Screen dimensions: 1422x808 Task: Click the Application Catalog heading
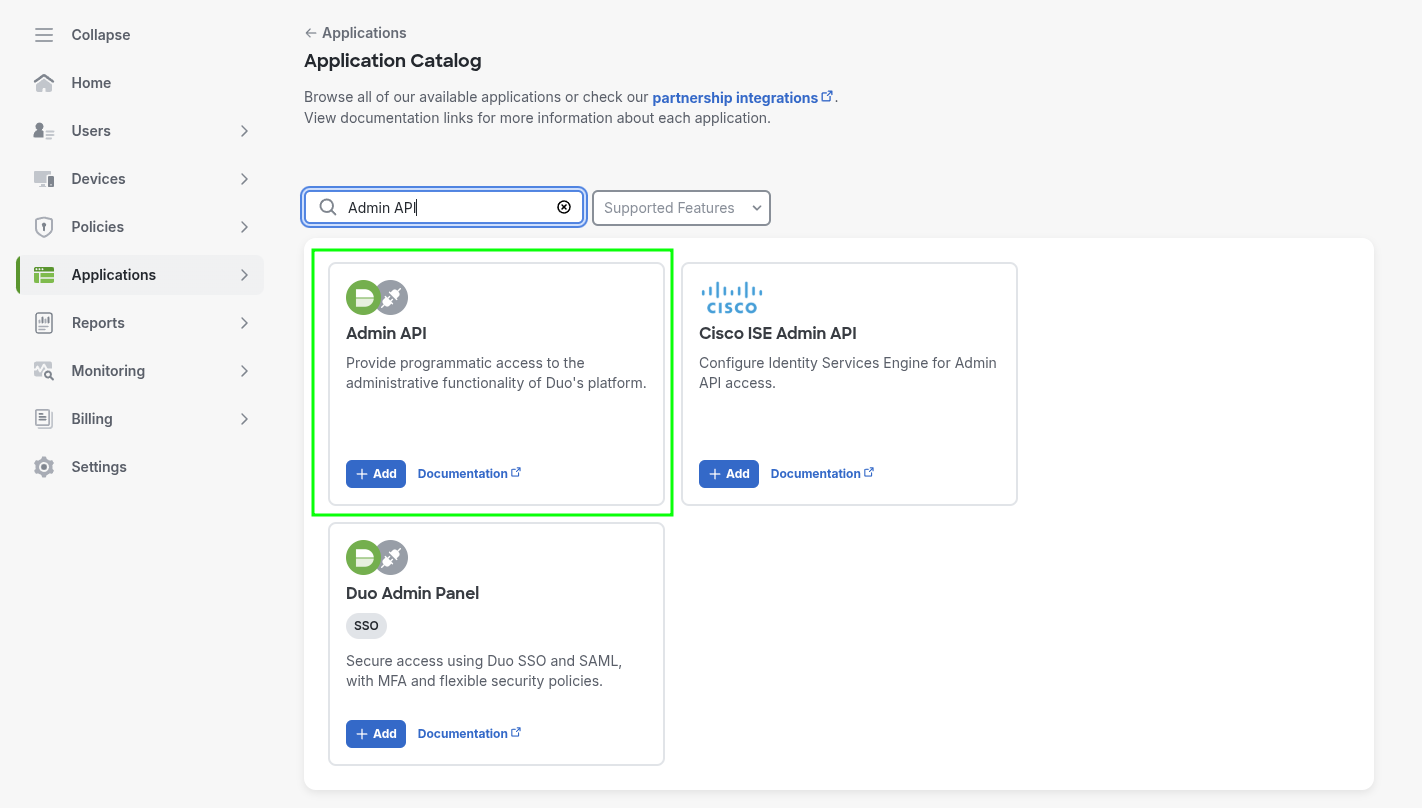pos(393,61)
